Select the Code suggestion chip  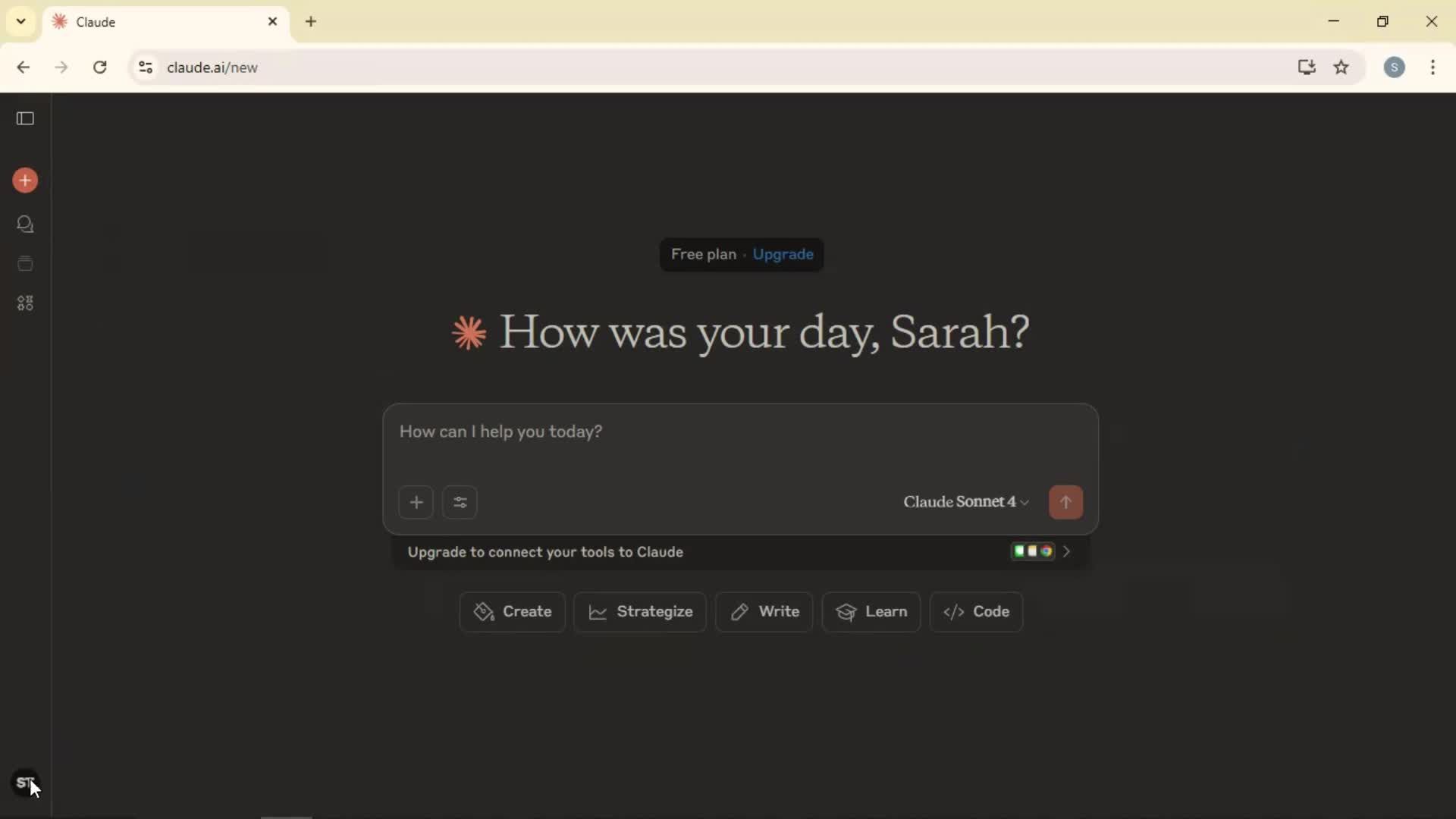(x=976, y=612)
